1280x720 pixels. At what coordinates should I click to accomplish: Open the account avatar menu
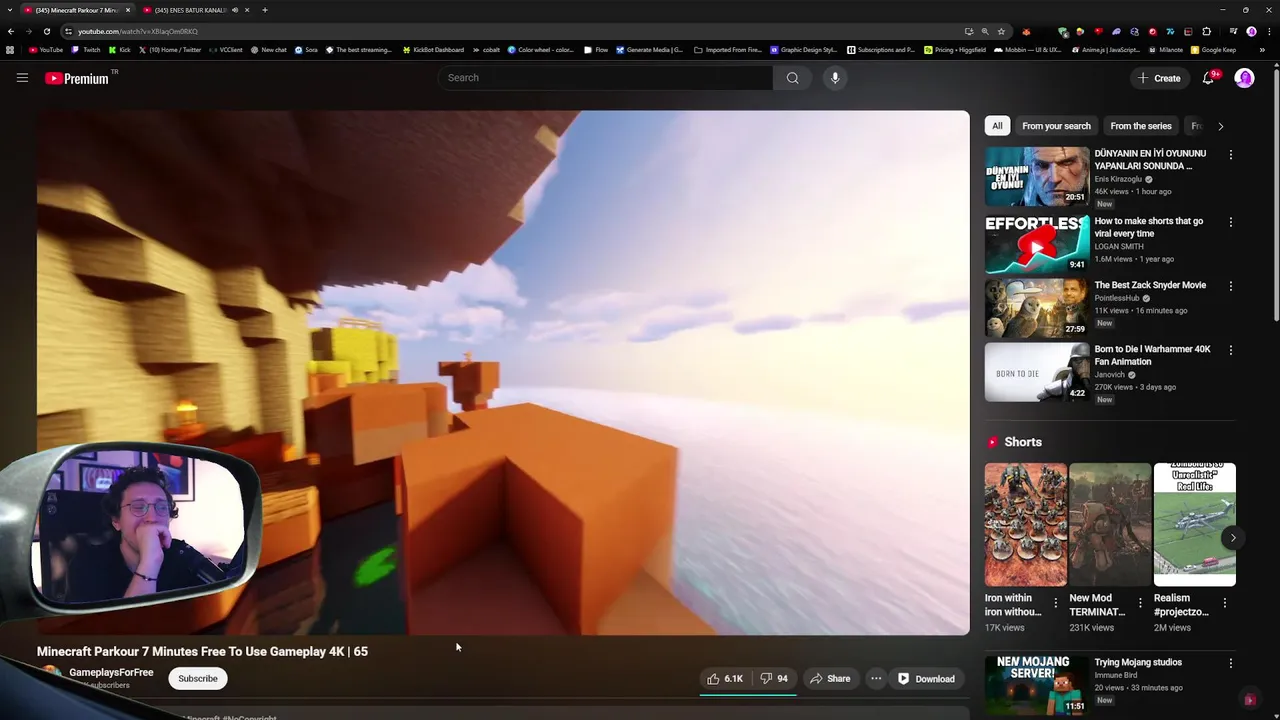[x=1244, y=78]
